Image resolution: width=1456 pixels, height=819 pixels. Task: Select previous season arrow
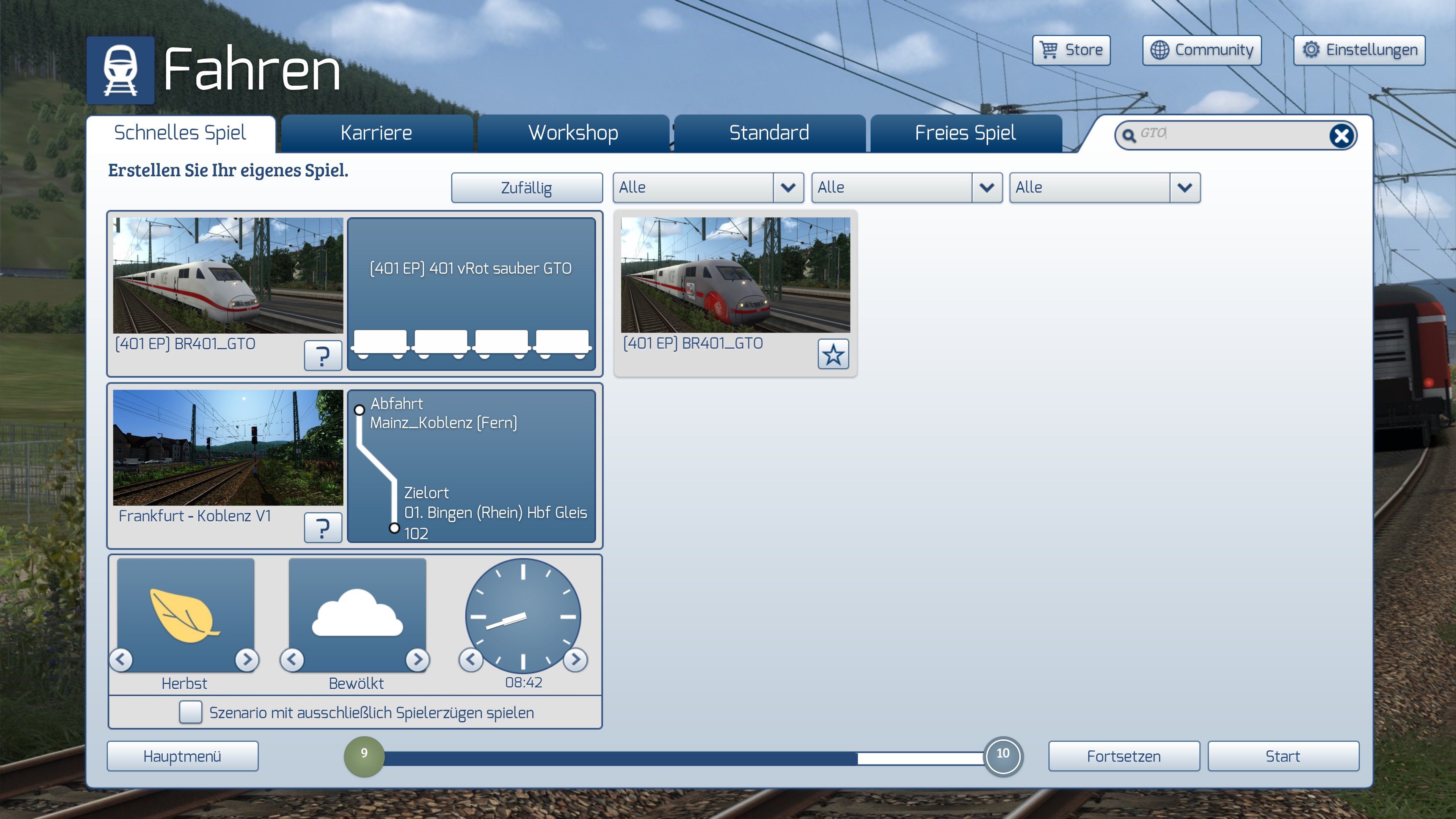tap(121, 659)
